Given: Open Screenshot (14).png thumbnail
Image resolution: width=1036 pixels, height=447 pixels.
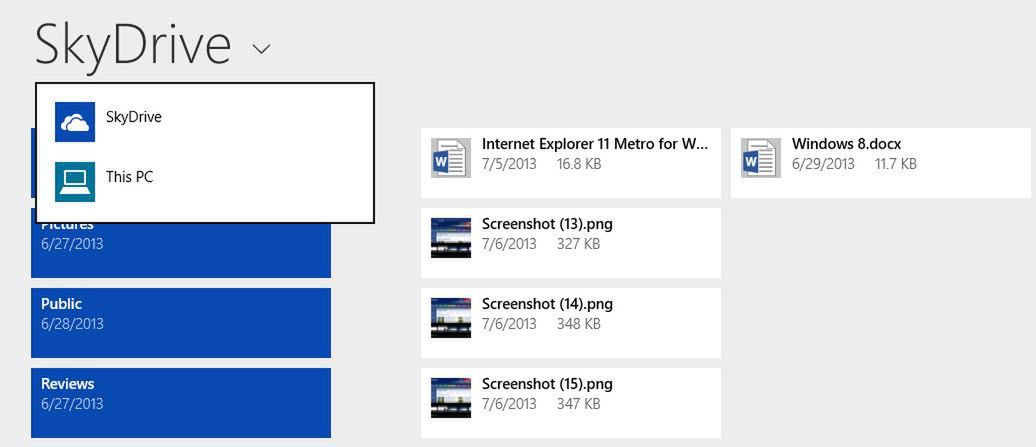Looking at the screenshot, I should pyautogui.click(x=451, y=318).
